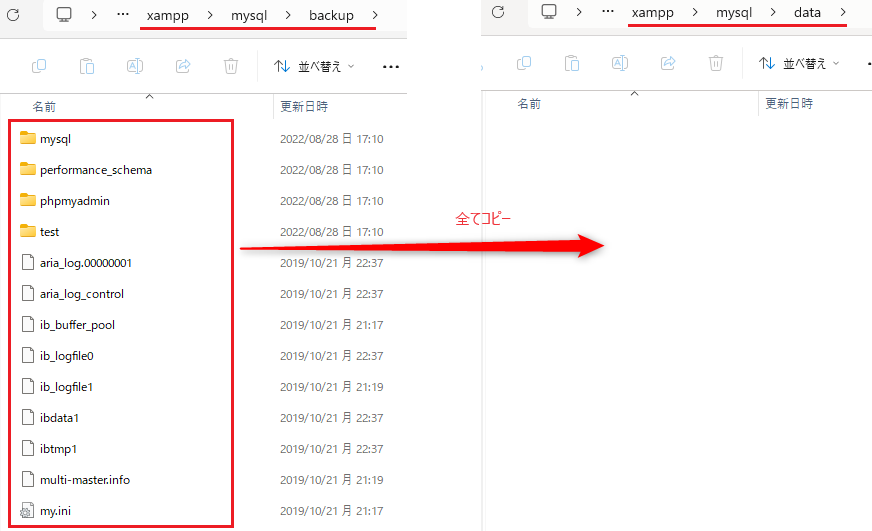Expand chevron after data in right address bar
Image resolution: width=872 pixels, height=531 pixels.
(843, 13)
